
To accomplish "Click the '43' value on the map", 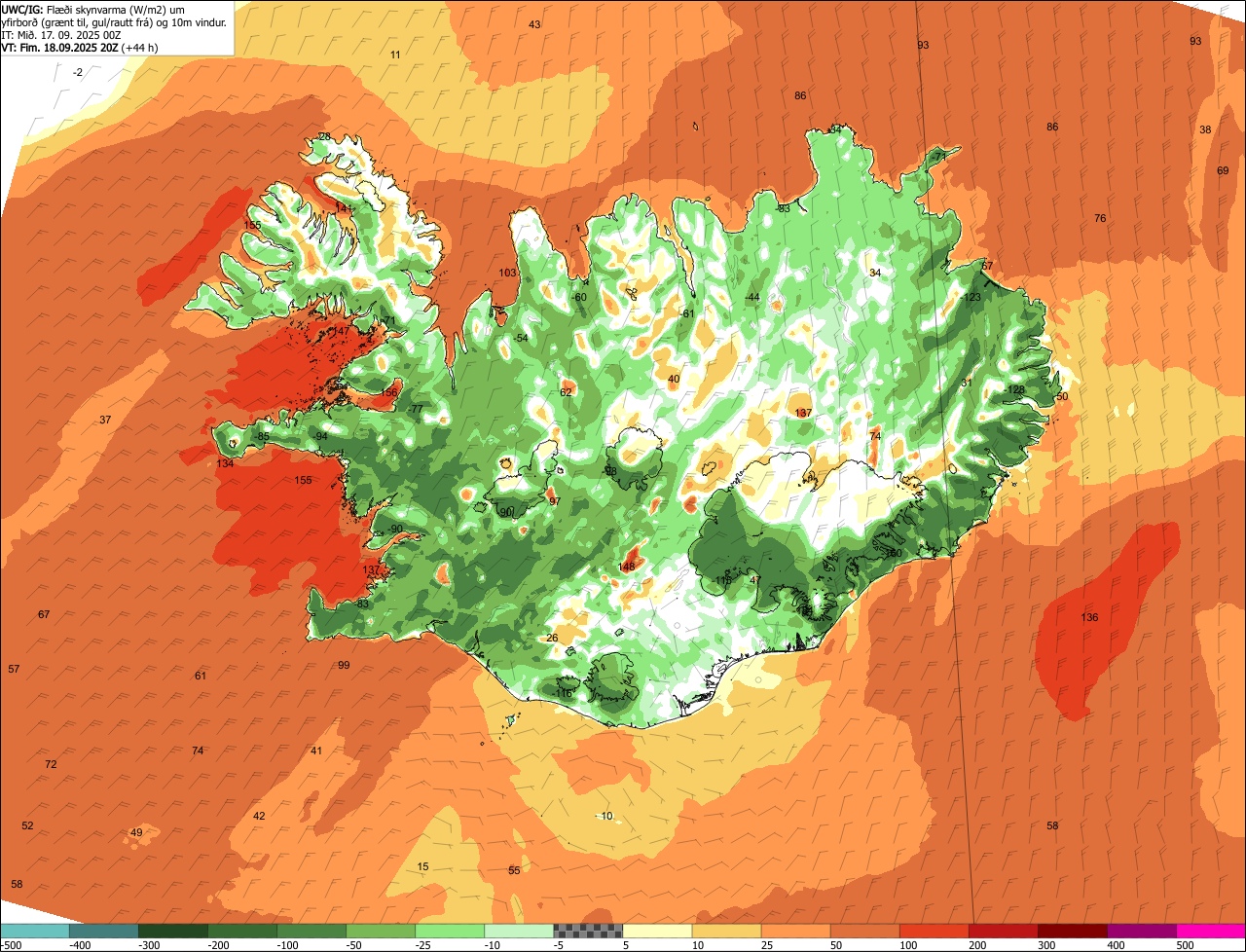I will pyautogui.click(x=534, y=24).
